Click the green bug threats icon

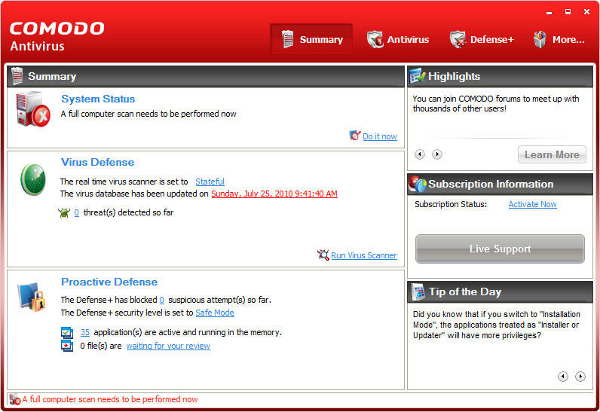(64, 213)
